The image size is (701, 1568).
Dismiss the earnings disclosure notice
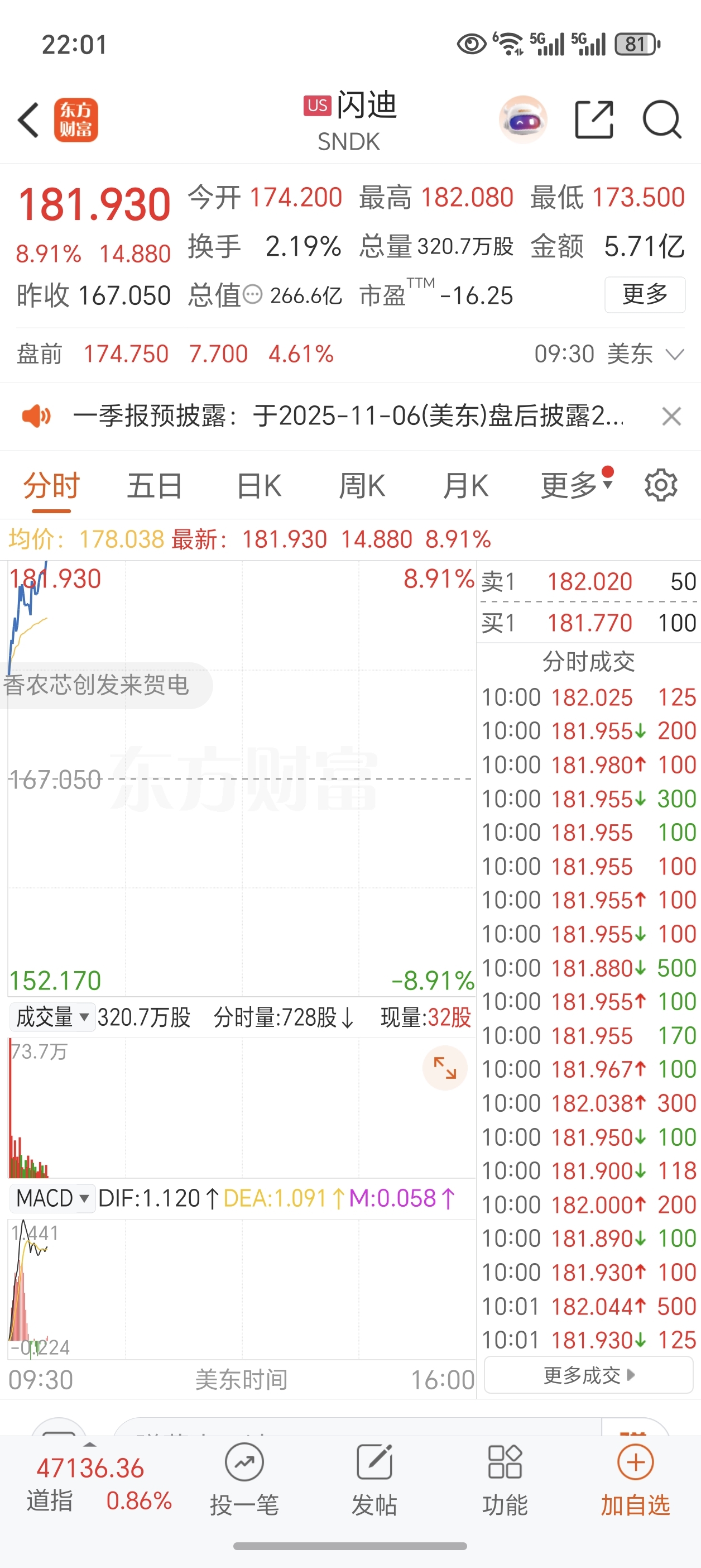point(671,417)
